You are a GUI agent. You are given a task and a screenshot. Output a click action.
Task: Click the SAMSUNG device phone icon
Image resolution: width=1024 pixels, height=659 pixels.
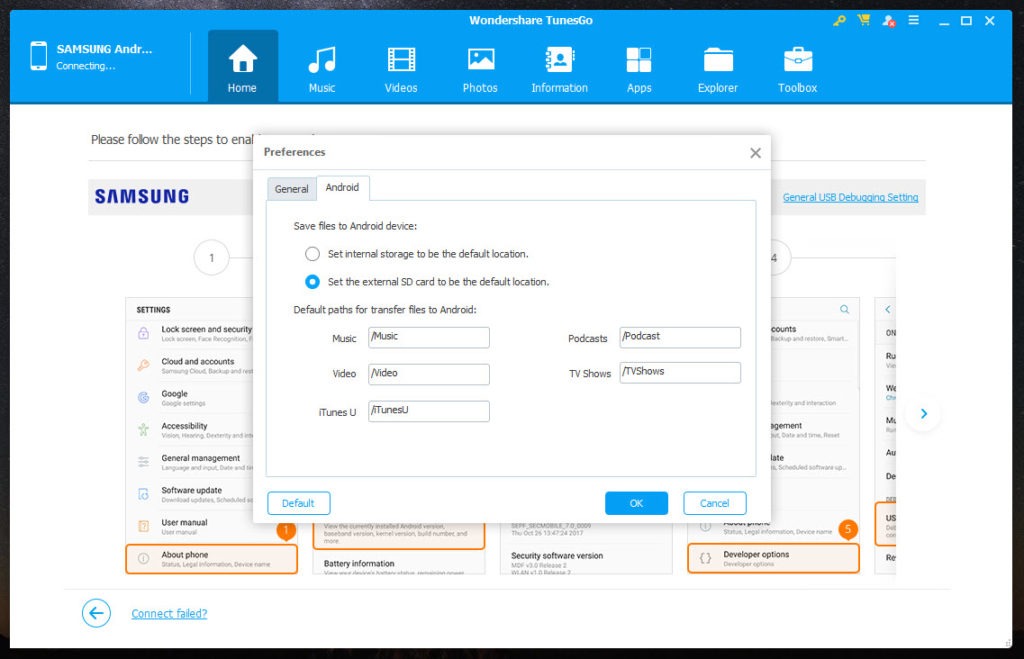(x=39, y=56)
